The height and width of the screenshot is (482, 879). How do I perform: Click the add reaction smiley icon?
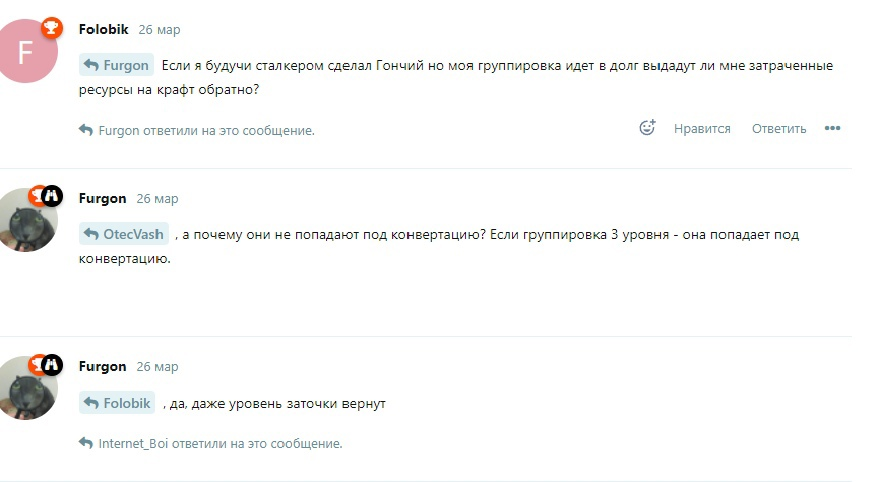(647, 128)
